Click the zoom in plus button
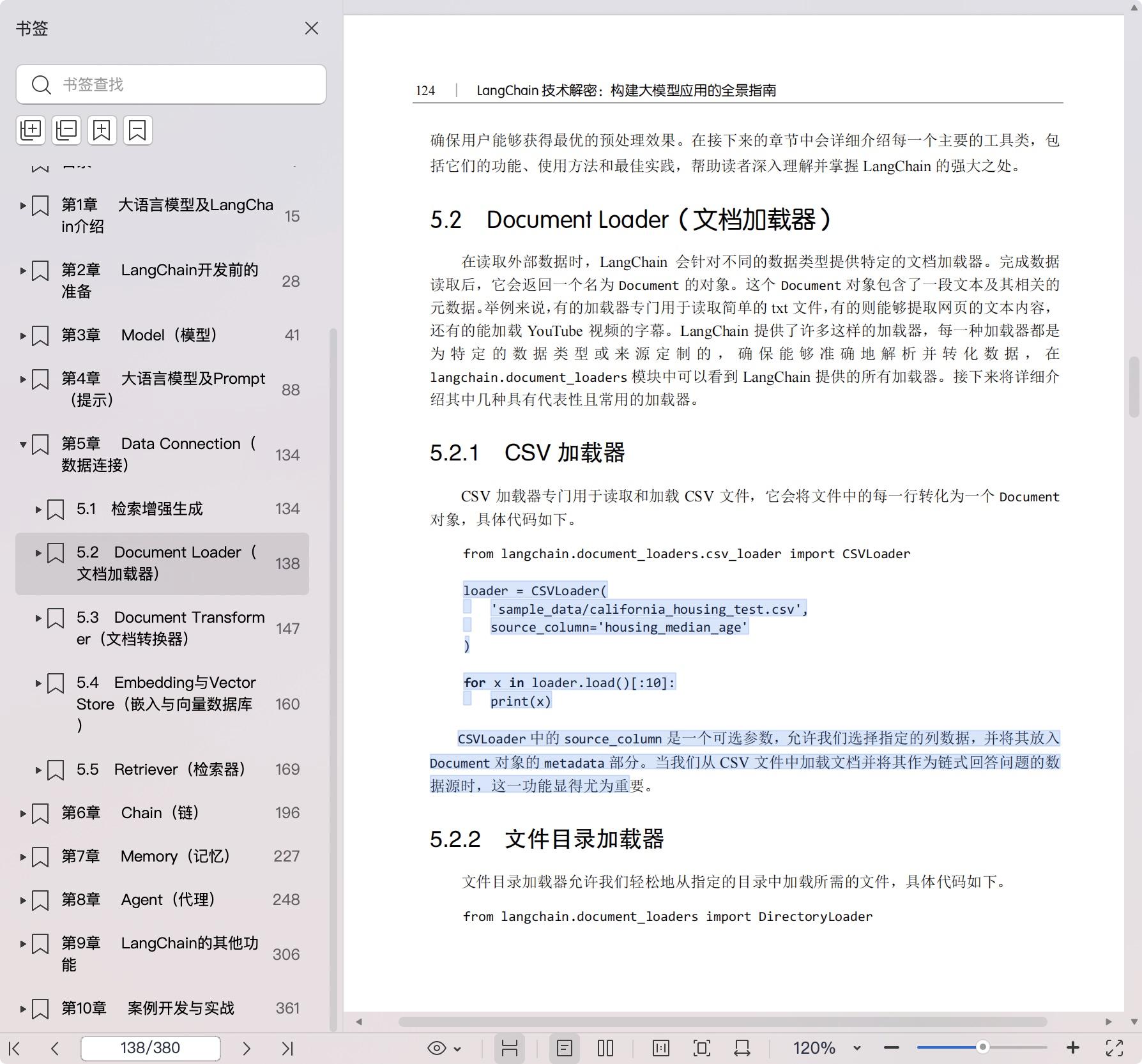Image resolution: width=1142 pixels, height=1064 pixels. [1073, 1048]
